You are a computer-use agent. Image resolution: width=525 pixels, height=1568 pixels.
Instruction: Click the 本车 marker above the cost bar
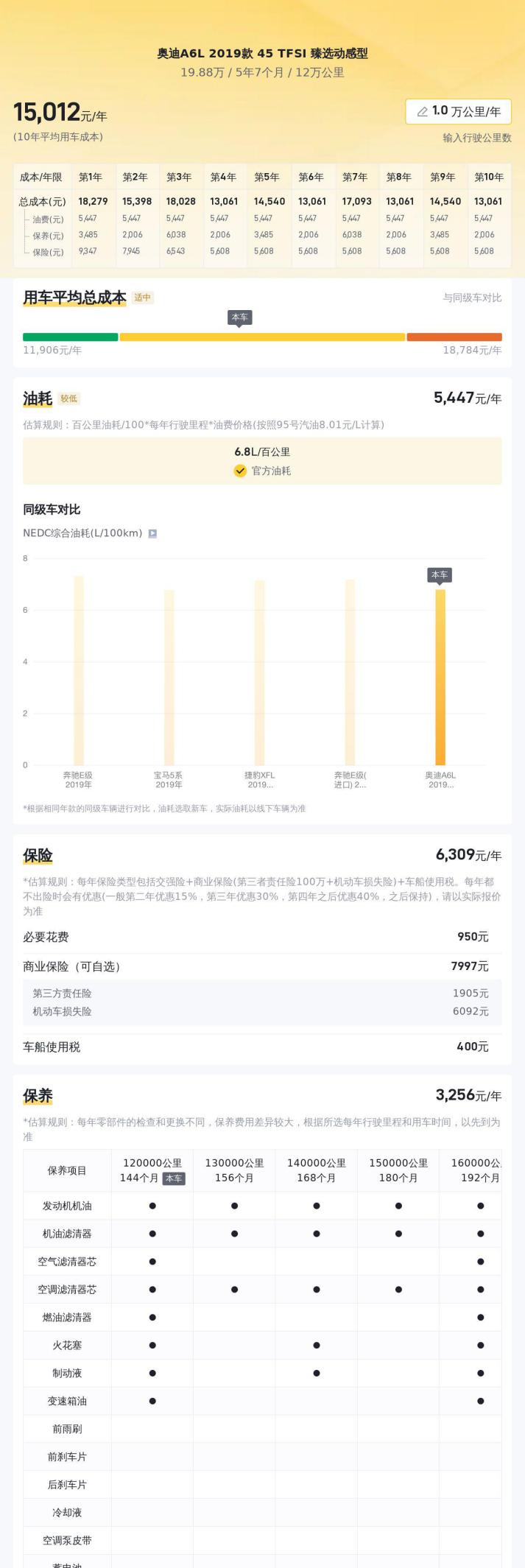tap(239, 317)
